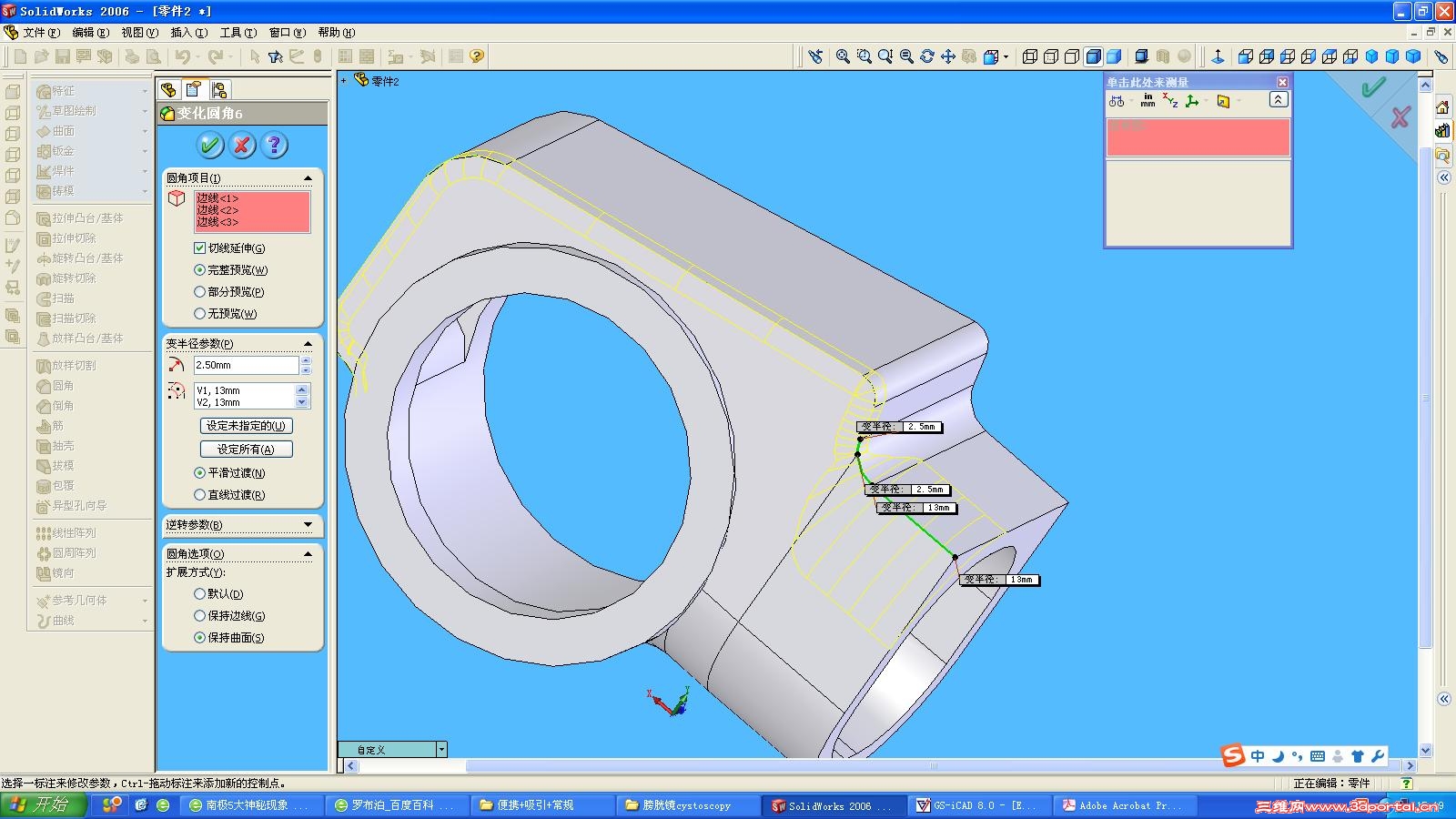The image size is (1456, 819).
Task: Select 平滑过渡 smooth transition option
Action: click(199, 472)
